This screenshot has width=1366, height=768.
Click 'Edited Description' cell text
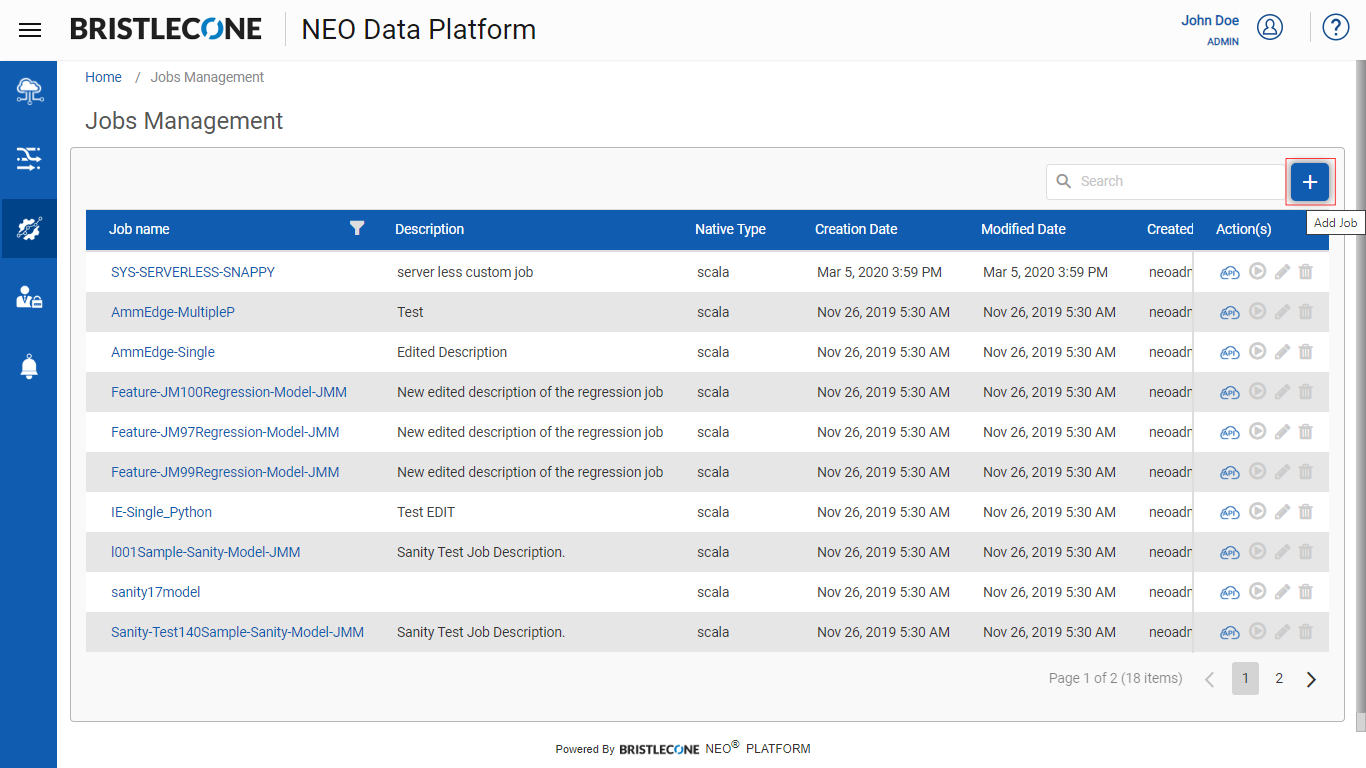pyautogui.click(x=452, y=352)
